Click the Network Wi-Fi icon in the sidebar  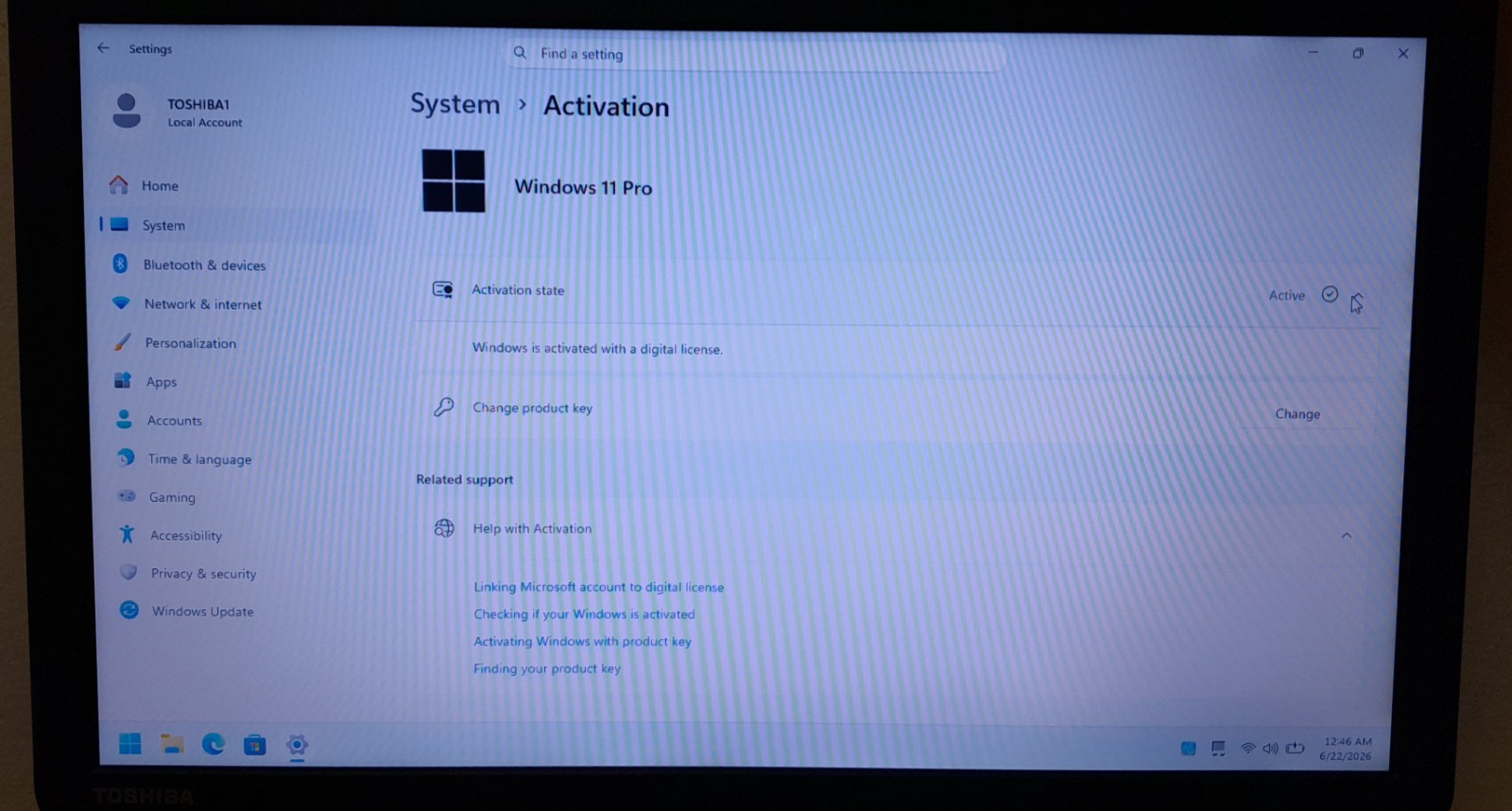click(121, 303)
